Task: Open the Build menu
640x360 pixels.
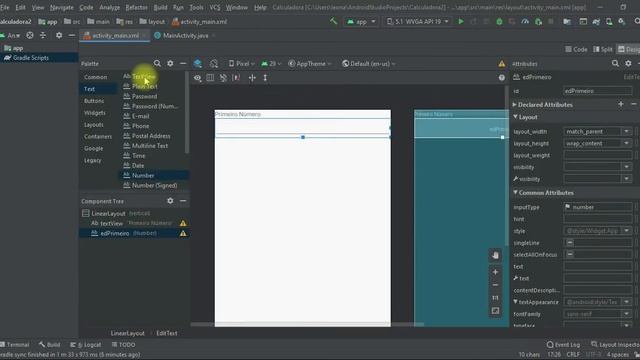Action: pos(160,7)
